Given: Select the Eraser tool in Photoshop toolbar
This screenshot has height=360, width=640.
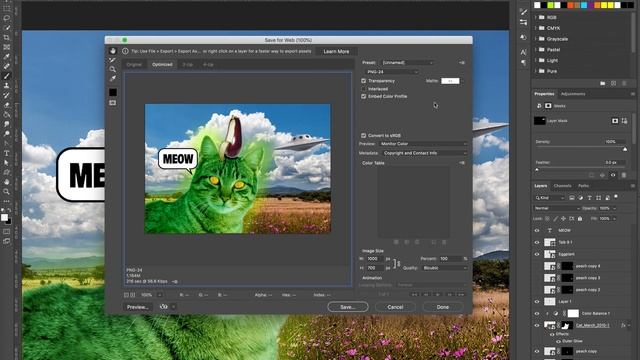Looking at the screenshot, I should 7,105.
